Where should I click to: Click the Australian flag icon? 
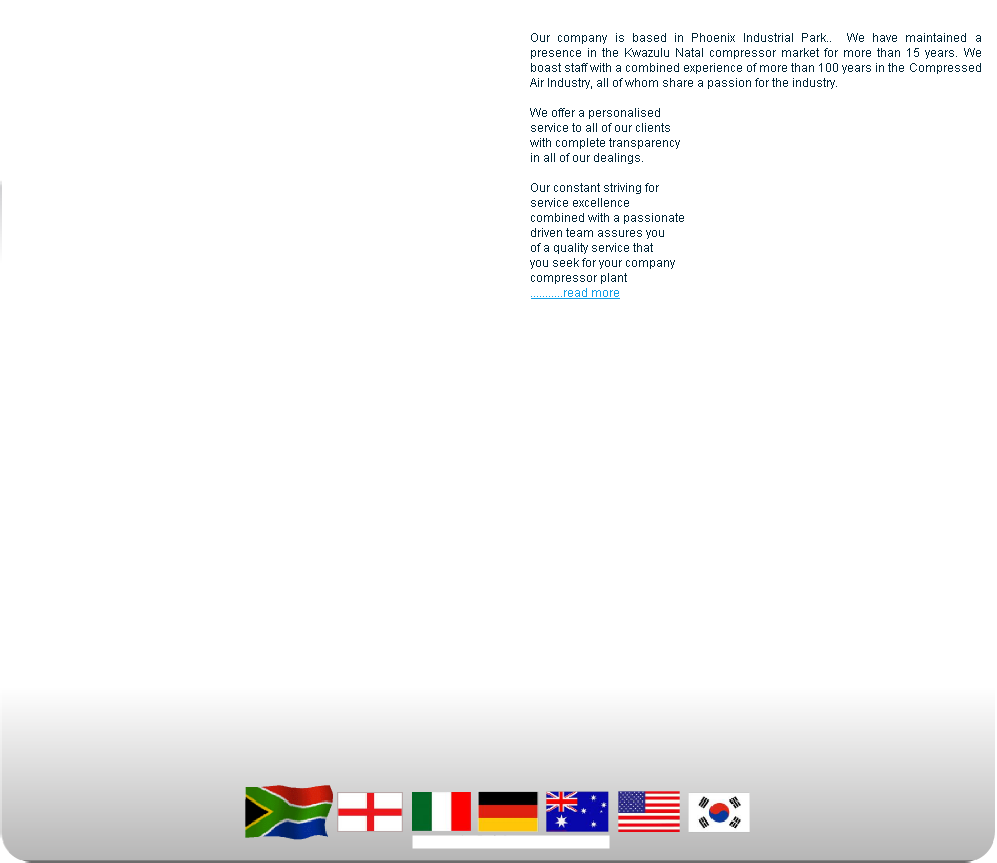(577, 811)
